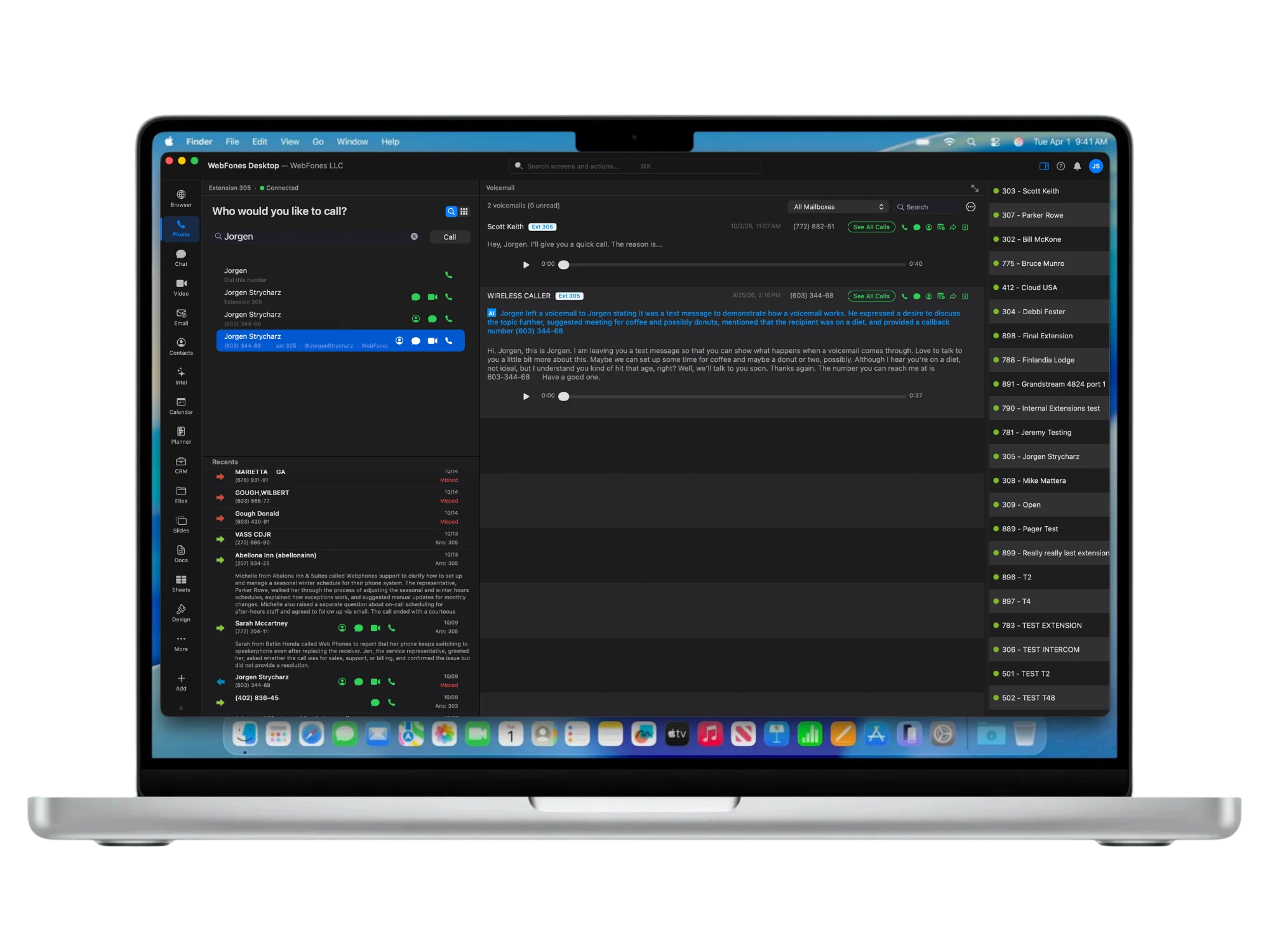Expand the Voicemail panel to fullscreen
Image resolution: width=1270 pixels, height=952 pixels.
point(975,188)
